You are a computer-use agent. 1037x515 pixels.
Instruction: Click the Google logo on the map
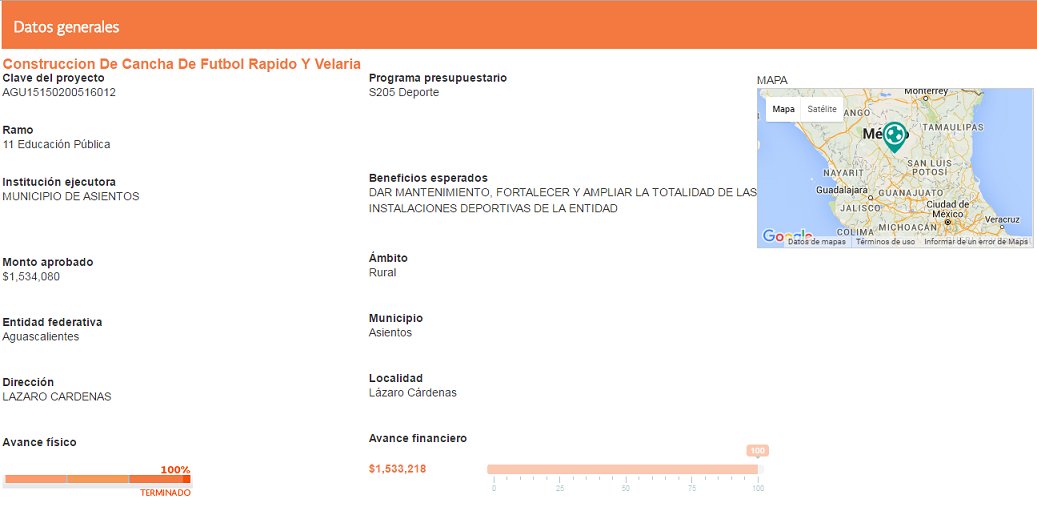coord(787,236)
